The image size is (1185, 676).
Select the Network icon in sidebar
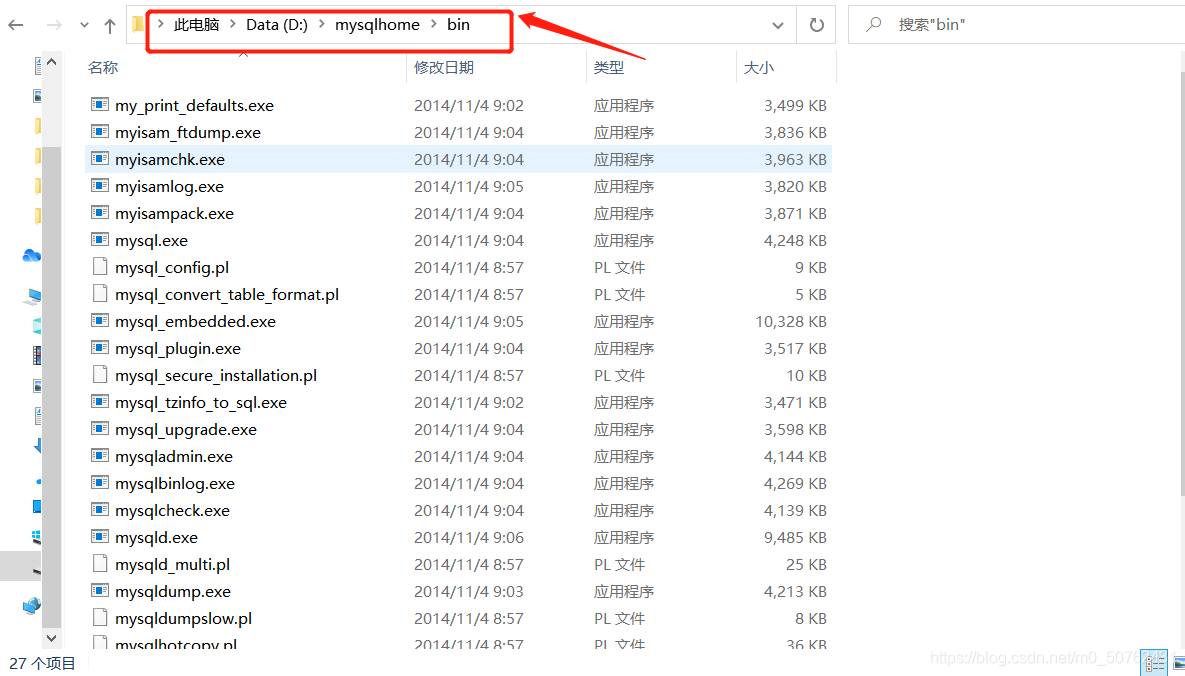tap(32, 606)
